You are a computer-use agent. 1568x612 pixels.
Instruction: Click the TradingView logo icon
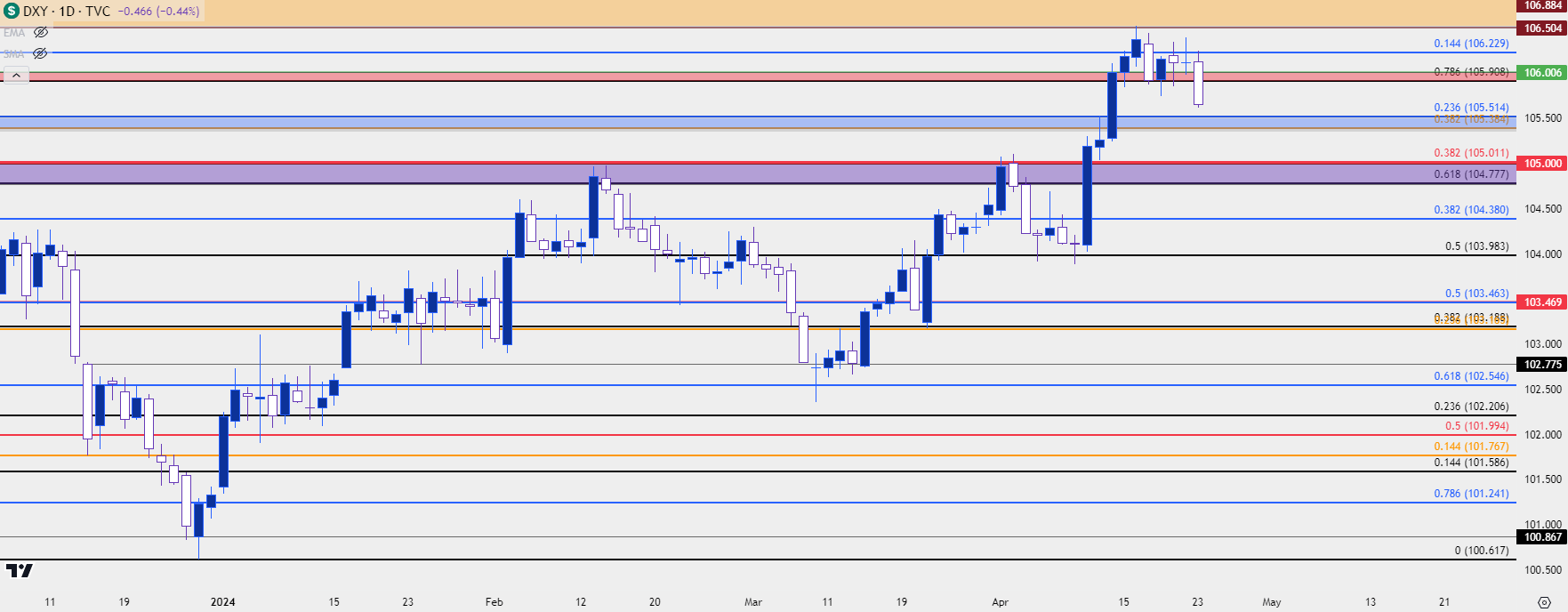pyautogui.click(x=19, y=570)
